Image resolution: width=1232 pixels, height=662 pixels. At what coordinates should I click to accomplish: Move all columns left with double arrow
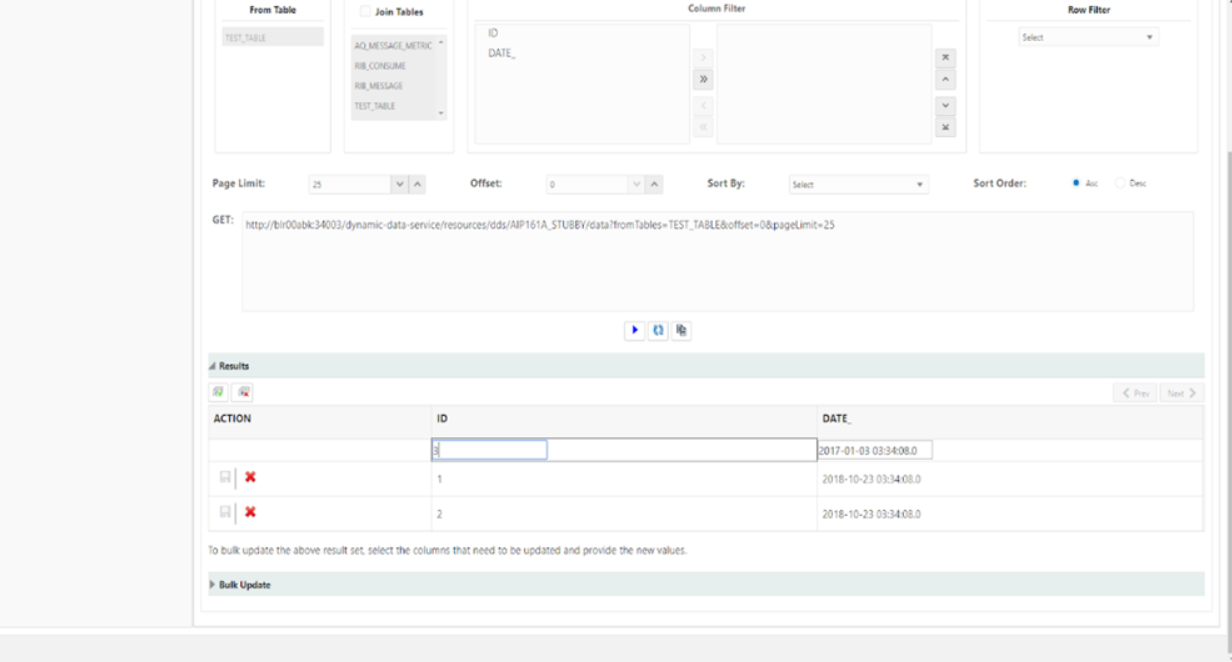click(x=703, y=127)
